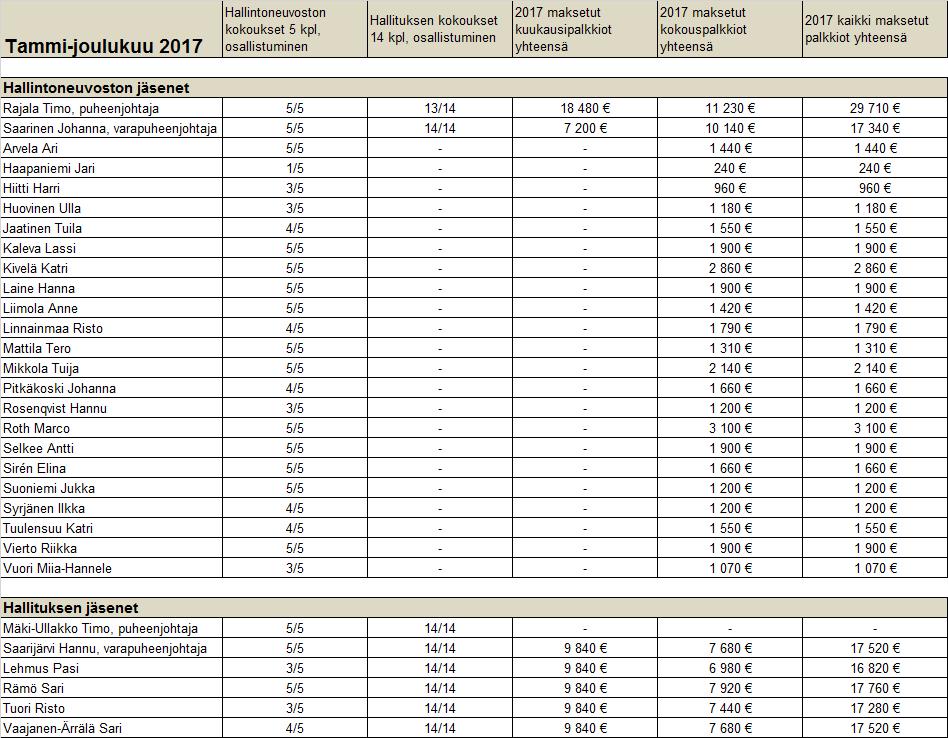Image resolution: width=948 pixels, height=738 pixels.
Task: Click the '6 980 €' meeting fee of Lehmus Pasi
Action: tap(730, 668)
